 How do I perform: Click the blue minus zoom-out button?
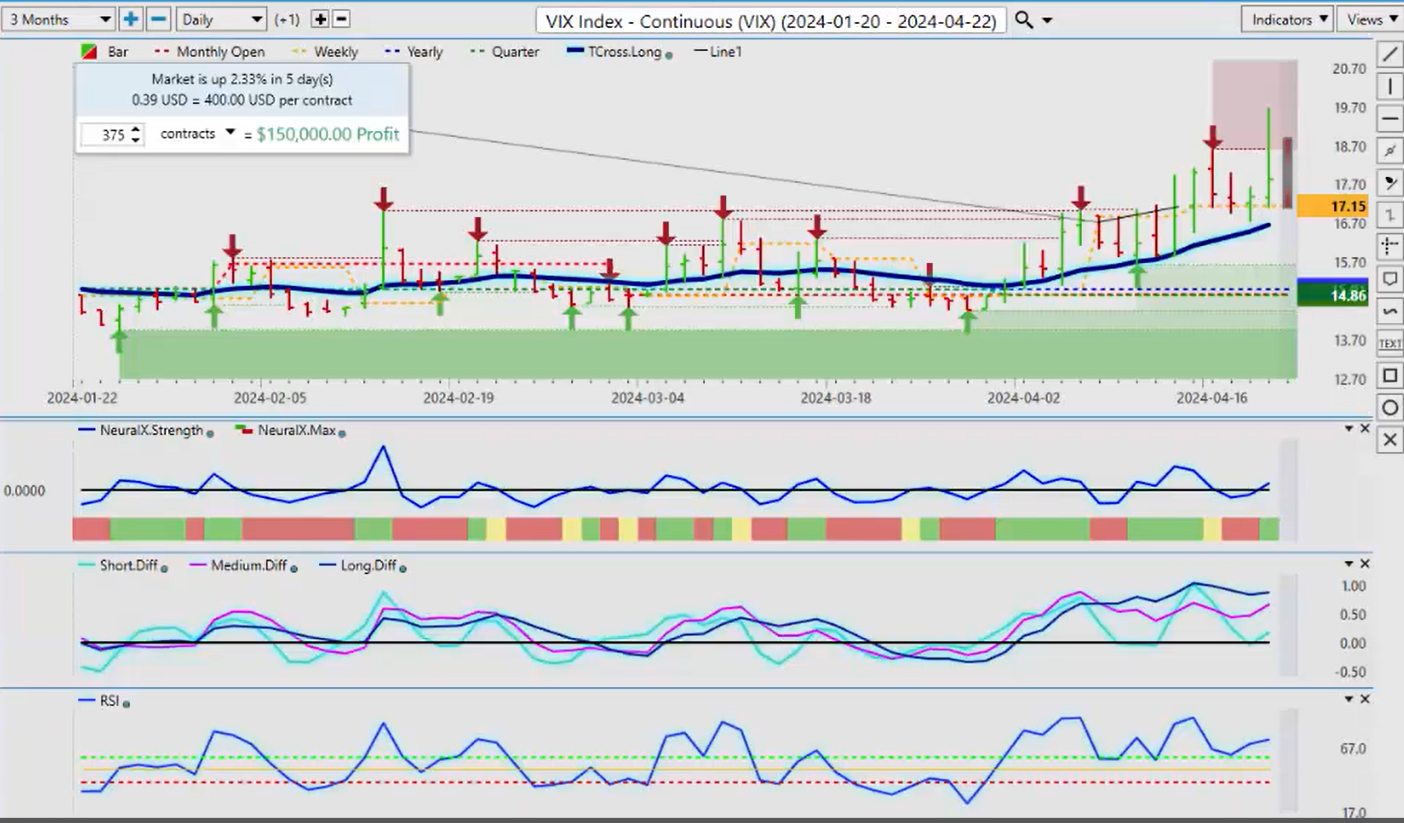point(158,19)
